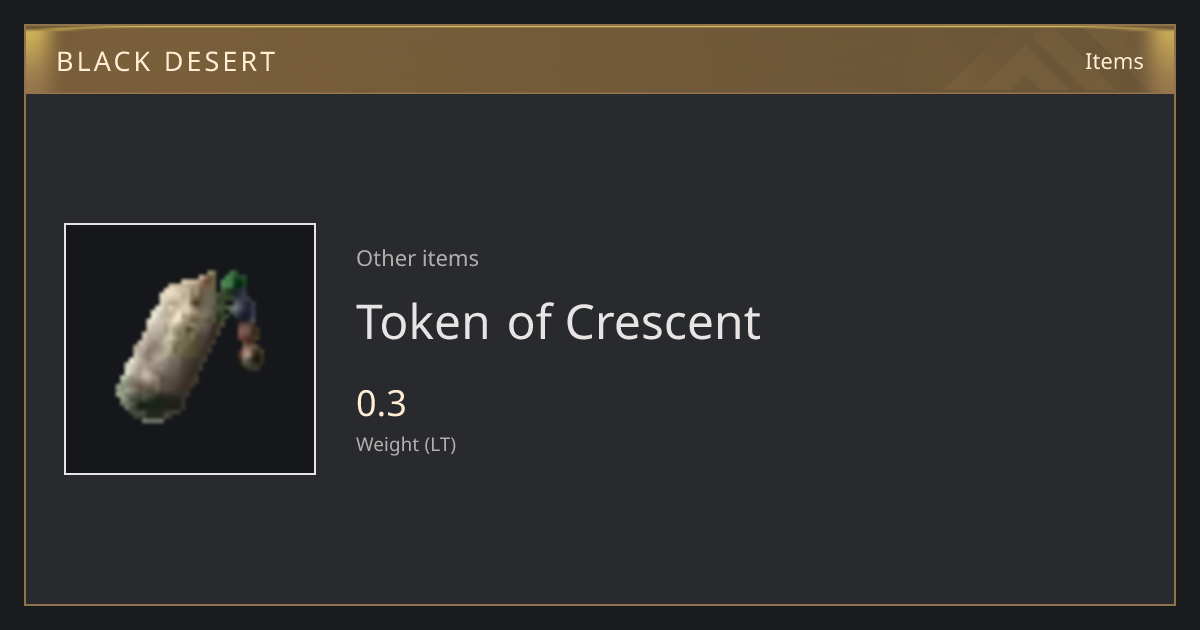Click the word BLACK in the header

tap(104, 62)
